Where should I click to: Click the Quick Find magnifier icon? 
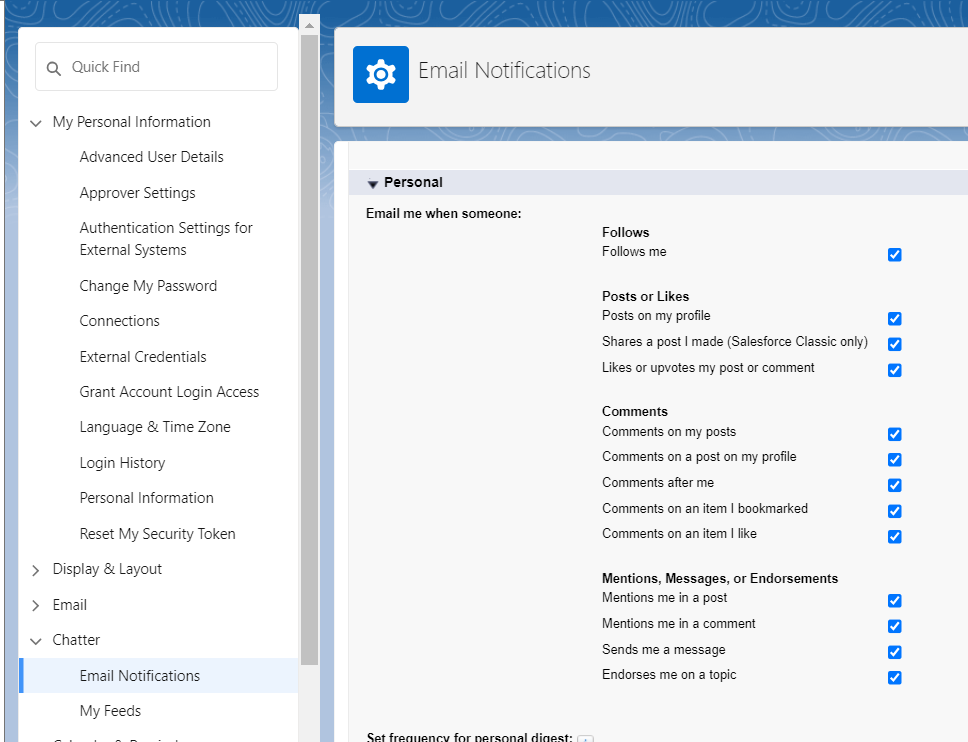[x=54, y=69]
